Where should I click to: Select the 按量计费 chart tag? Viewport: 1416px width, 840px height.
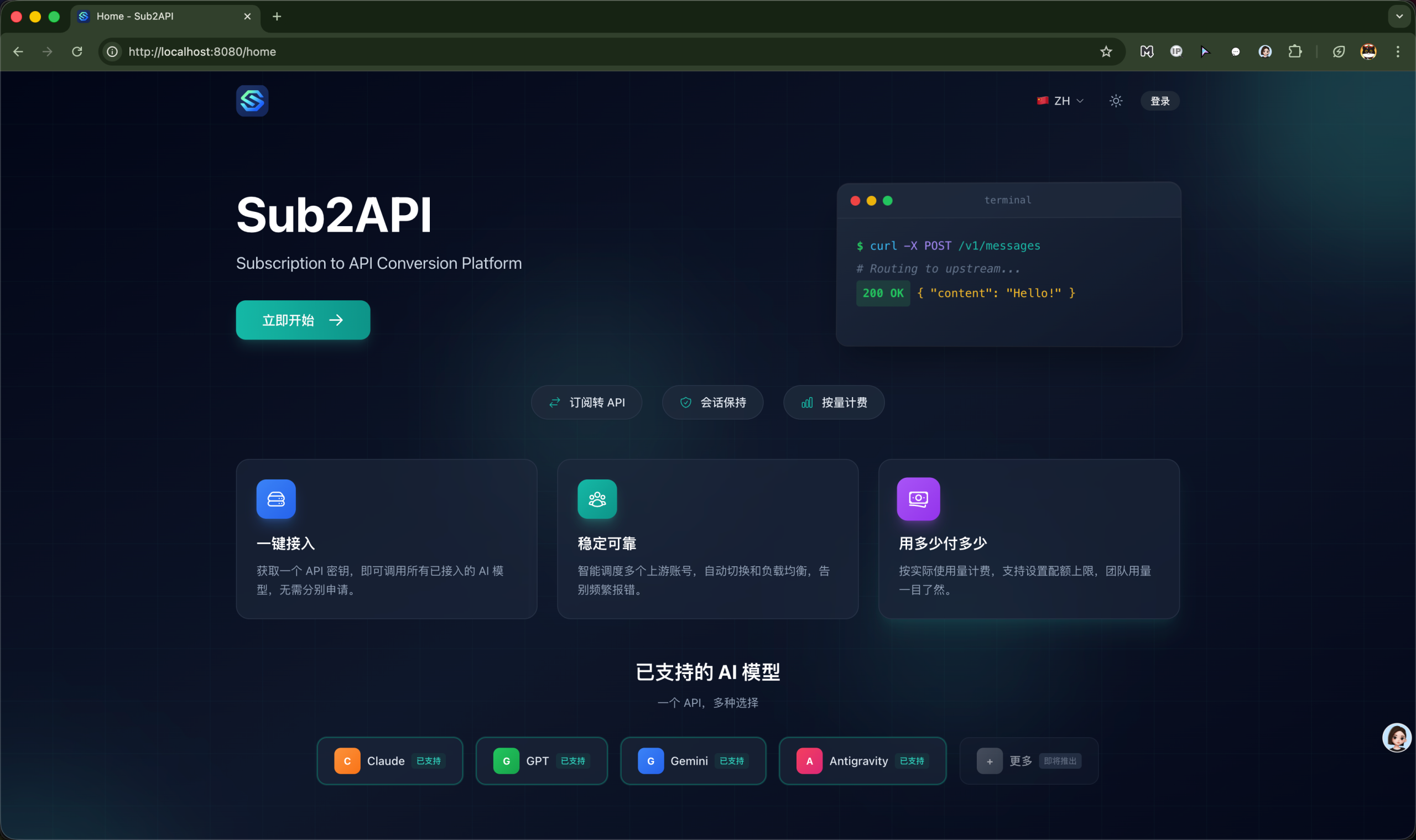[x=834, y=403]
